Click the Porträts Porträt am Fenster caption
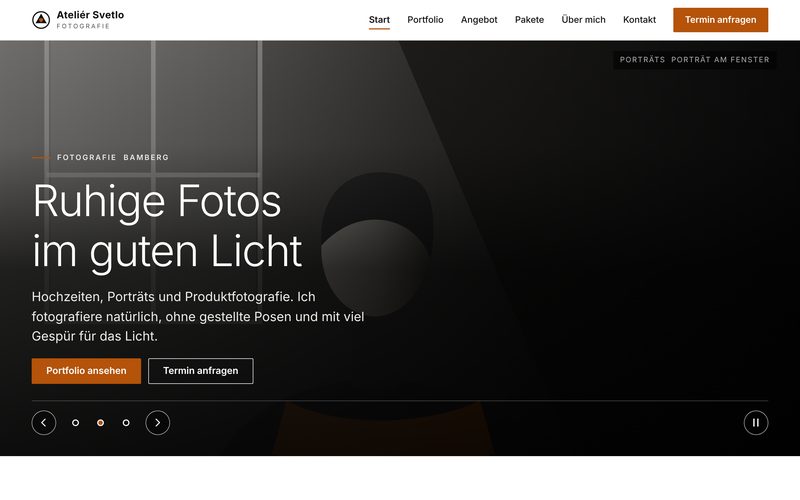800x500 pixels. click(x=694, y=60)
